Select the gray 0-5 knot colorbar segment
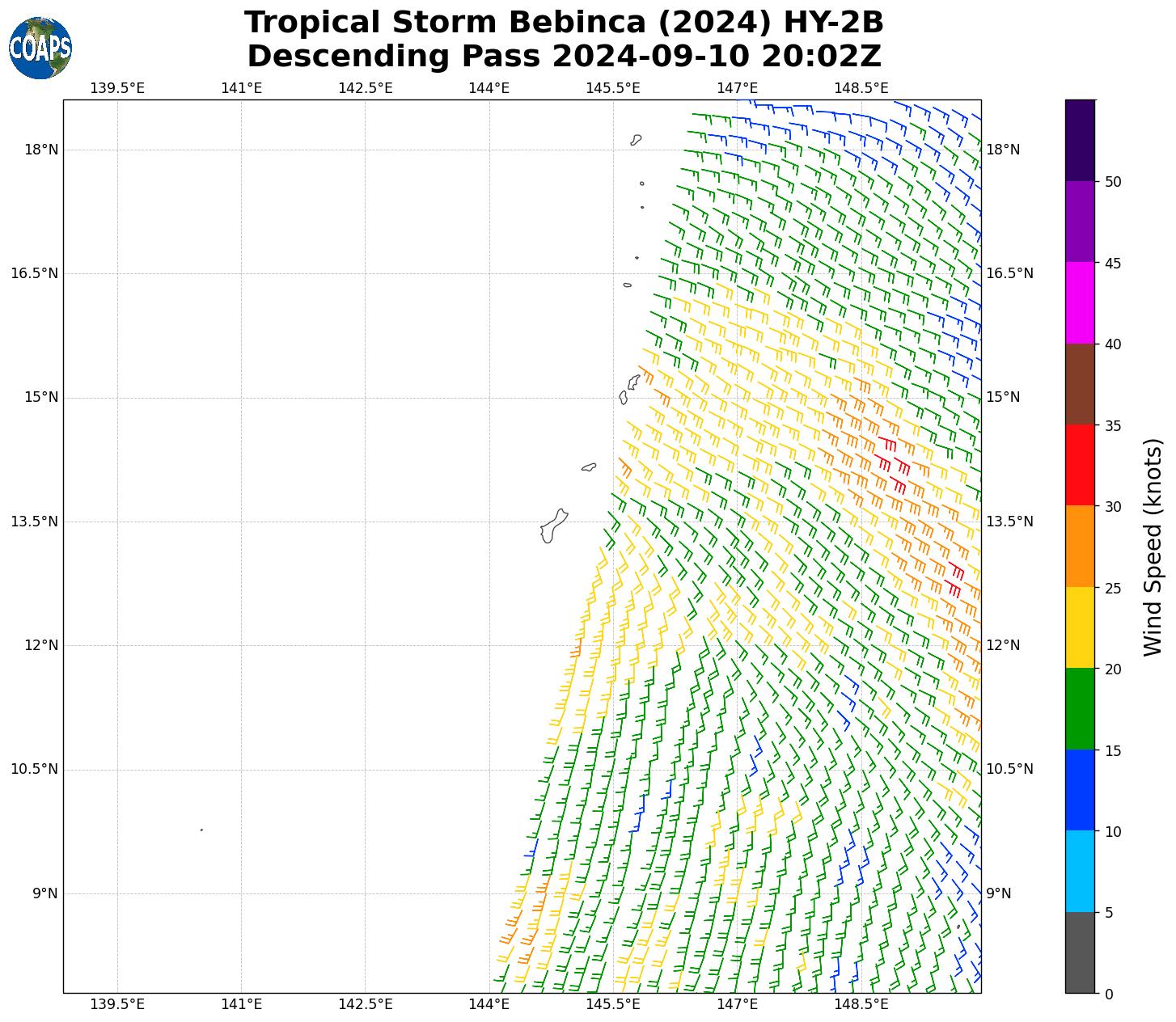The image size is (1176, 1022). pyautogui.click(x=1079, y=952)
